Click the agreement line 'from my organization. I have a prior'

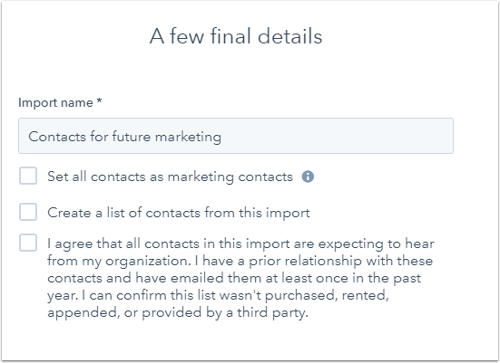(240, 261)
